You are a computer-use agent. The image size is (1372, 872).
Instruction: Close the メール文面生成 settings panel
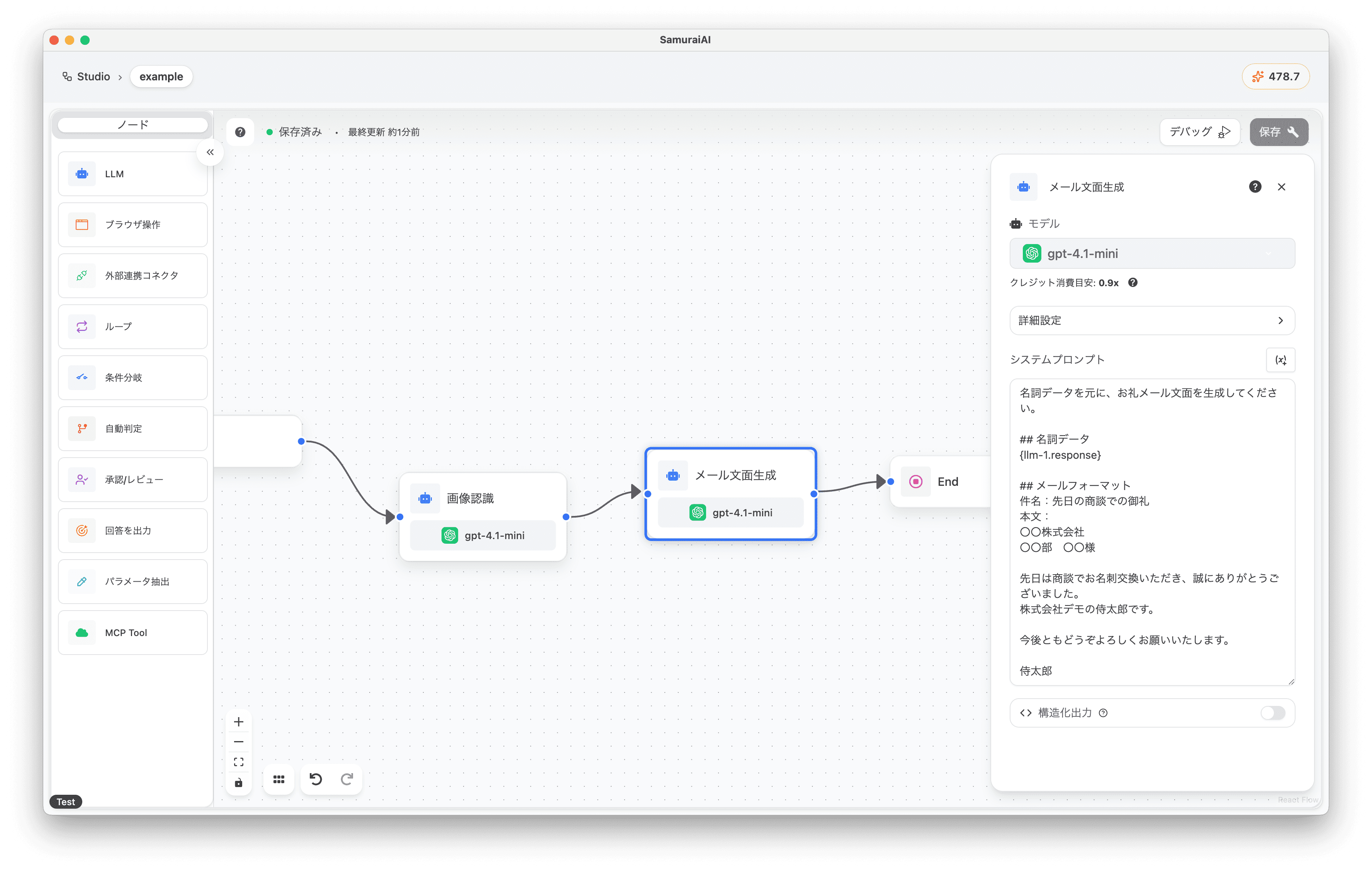[1281, 187]
